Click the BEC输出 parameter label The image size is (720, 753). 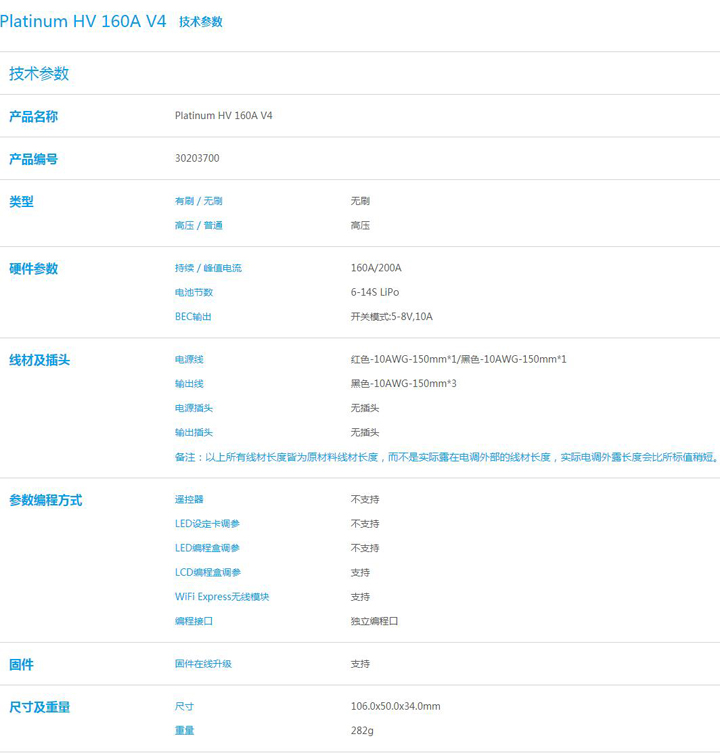click(x=193, y=316)
